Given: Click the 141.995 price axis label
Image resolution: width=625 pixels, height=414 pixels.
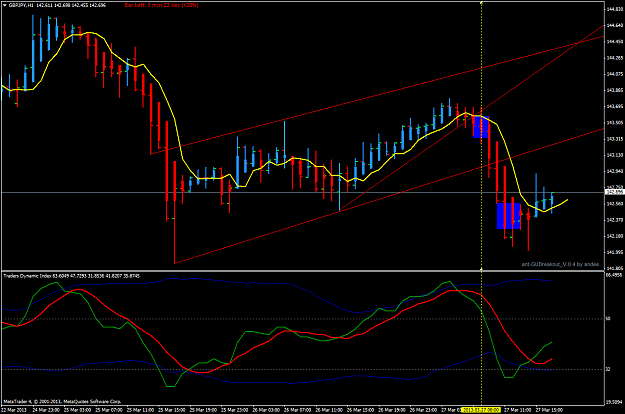Looking at the screenshot, I should point(615,252).
